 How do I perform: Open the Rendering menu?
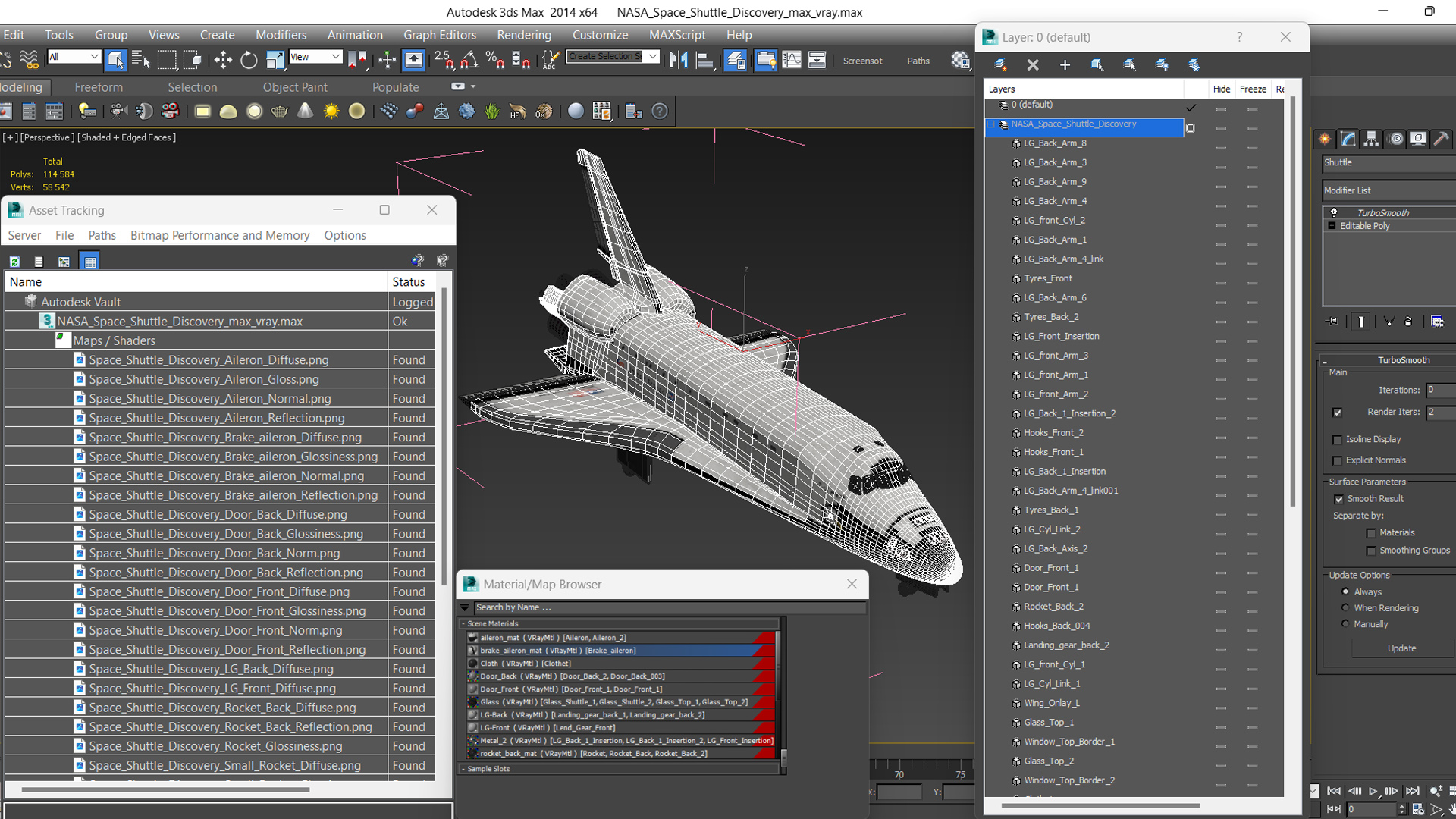pos(524,35)
